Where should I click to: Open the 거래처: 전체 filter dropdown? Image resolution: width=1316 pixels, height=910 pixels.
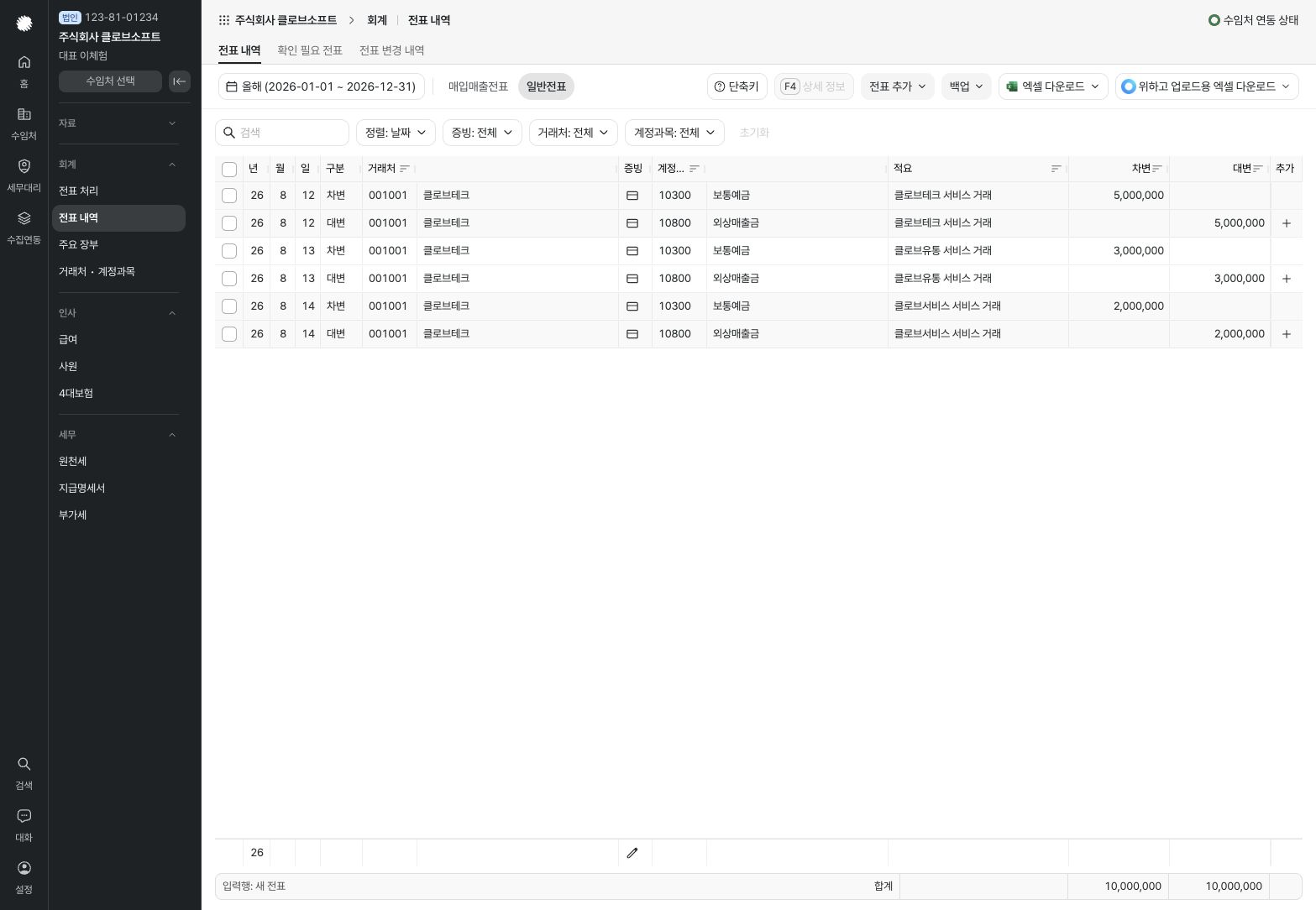[574, 133]
